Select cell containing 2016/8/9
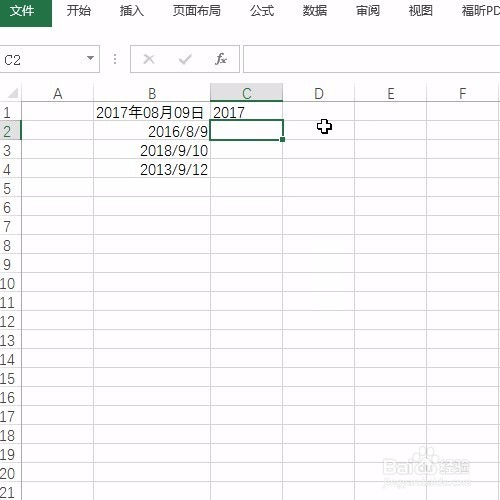500x500 pixels. pyautogui.click(x=152, y=131)
